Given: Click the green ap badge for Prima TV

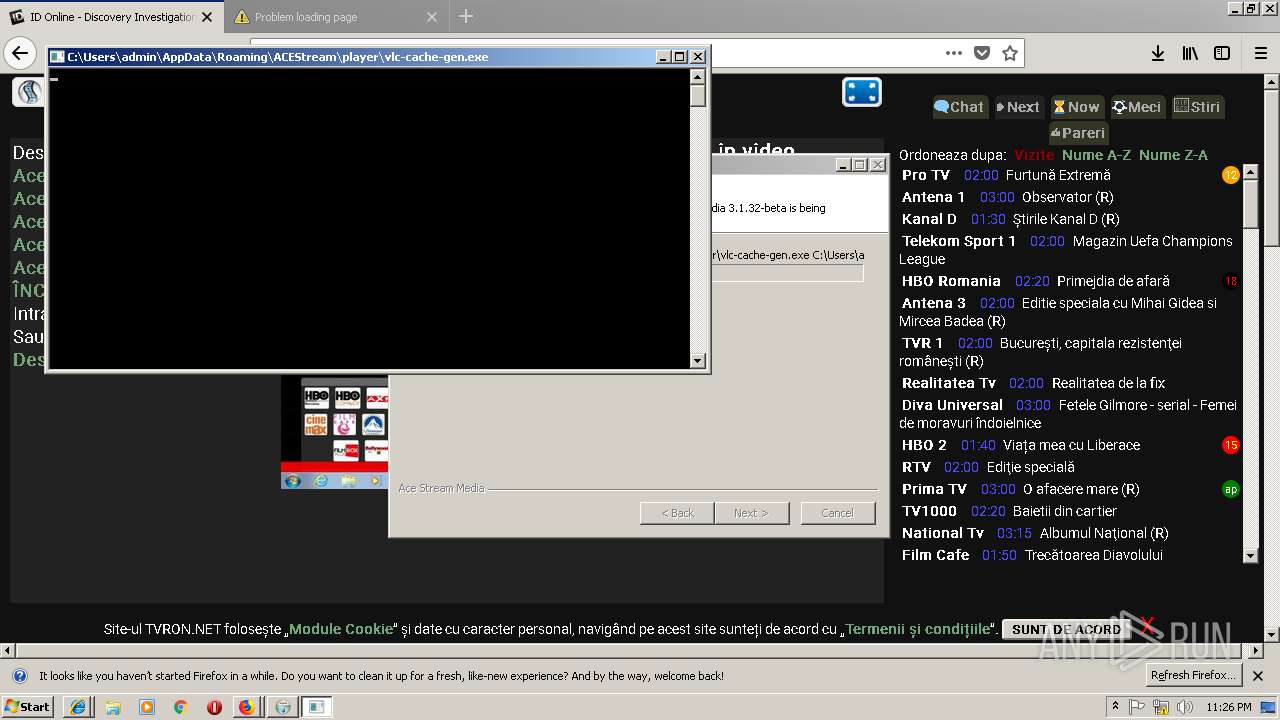Looking at the screenshot, I should tap(1231, 489).
